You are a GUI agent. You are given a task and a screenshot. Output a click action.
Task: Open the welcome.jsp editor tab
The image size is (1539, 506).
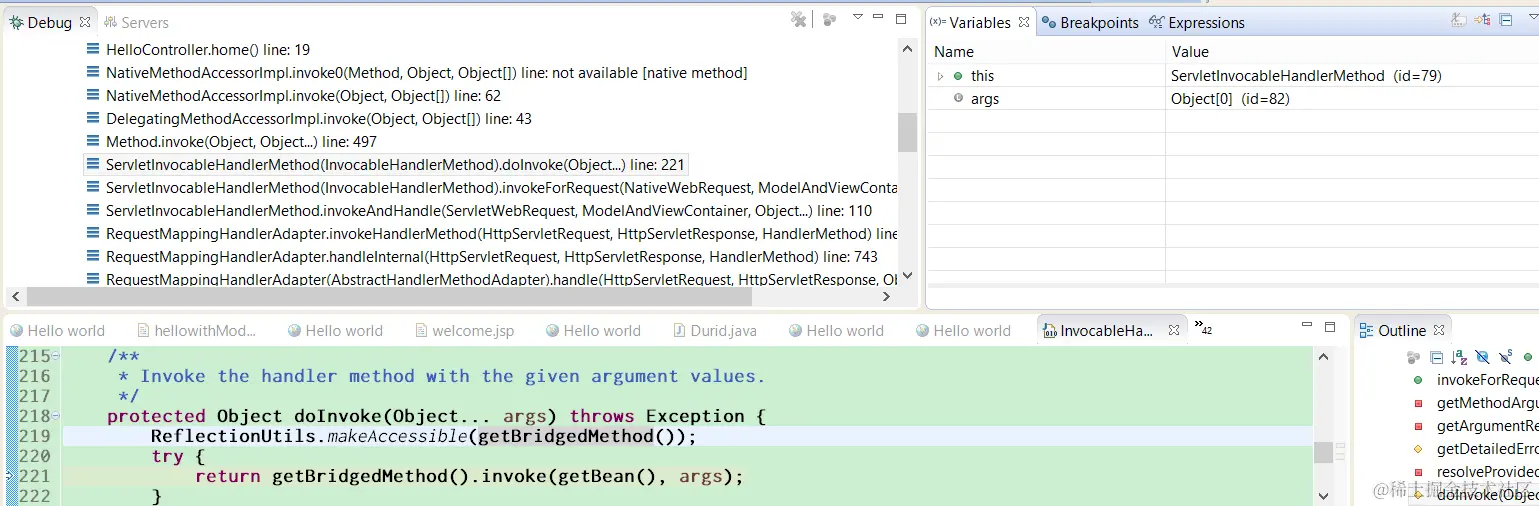(x=463, y=331)
